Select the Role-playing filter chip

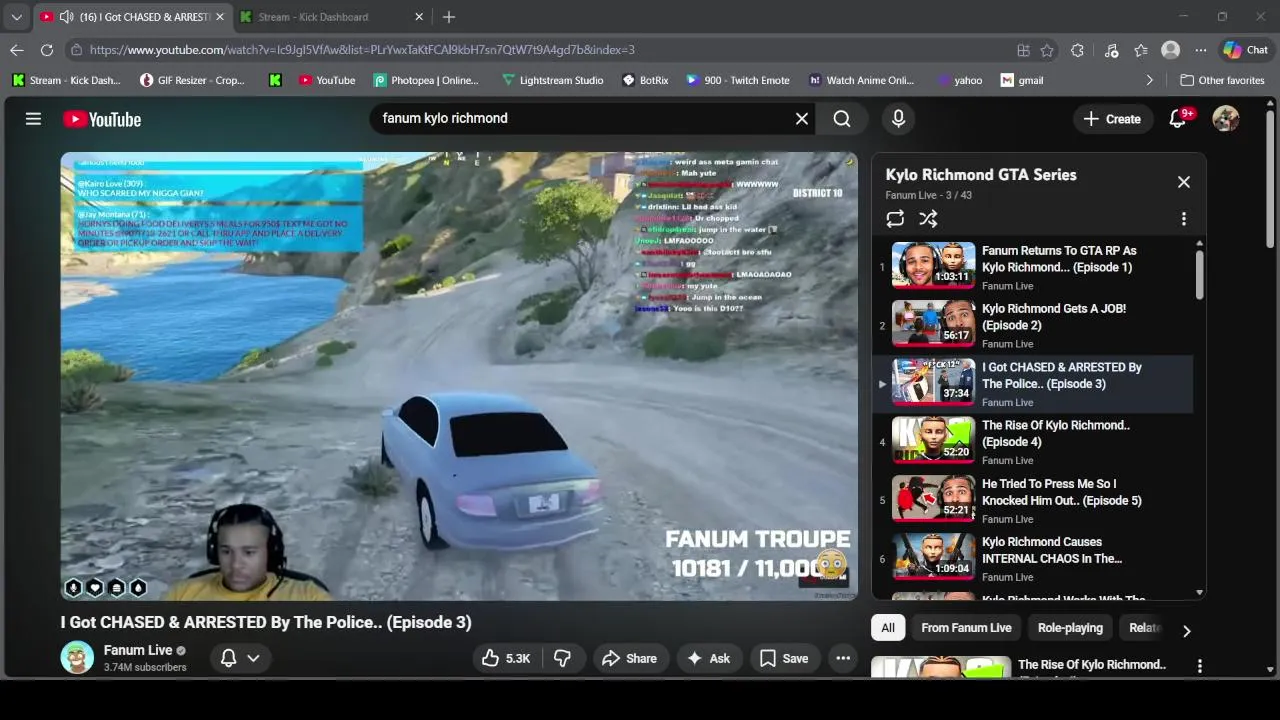[1070, 628]
